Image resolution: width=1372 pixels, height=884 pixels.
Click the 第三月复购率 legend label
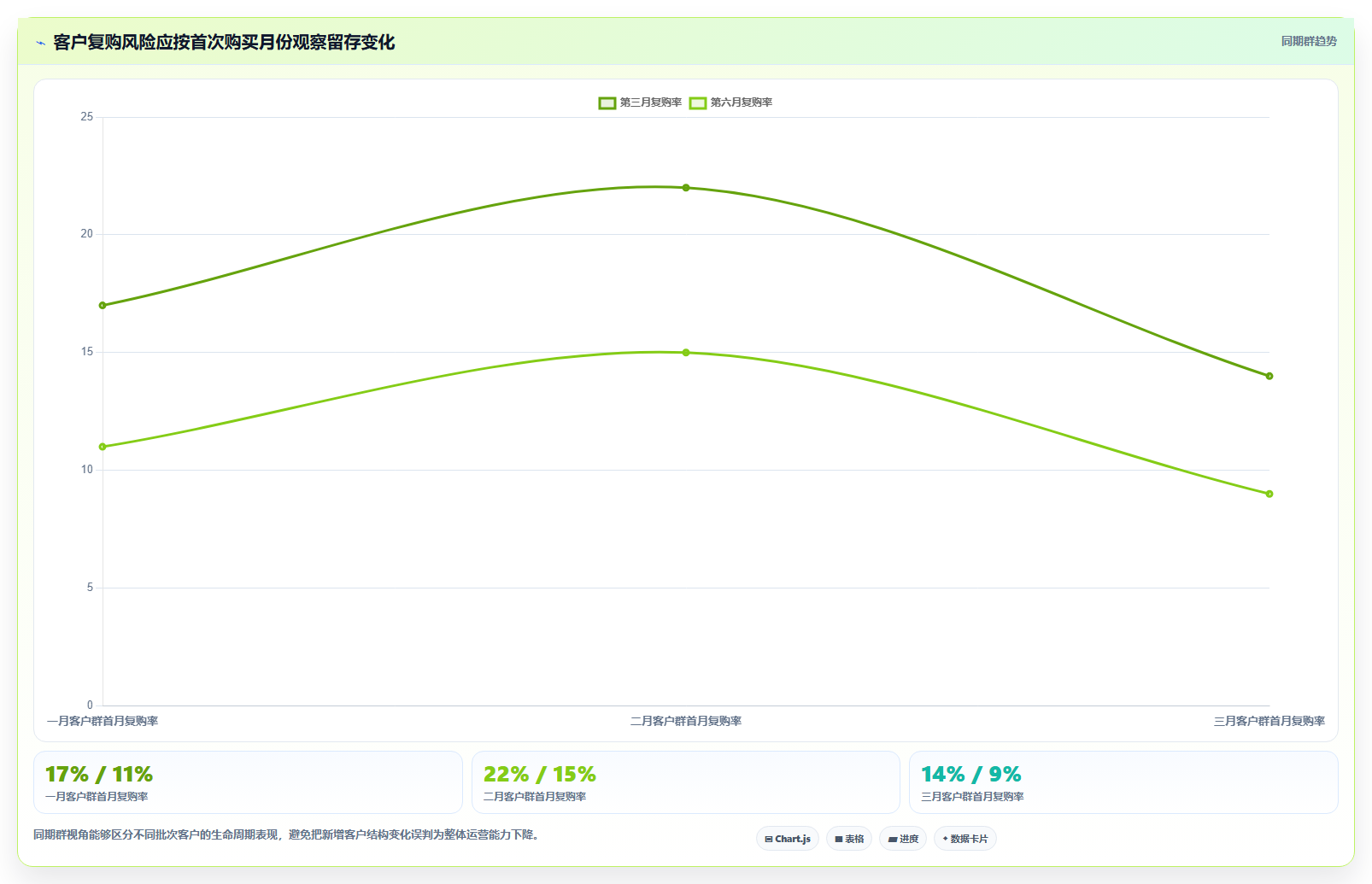click(651, 102)
